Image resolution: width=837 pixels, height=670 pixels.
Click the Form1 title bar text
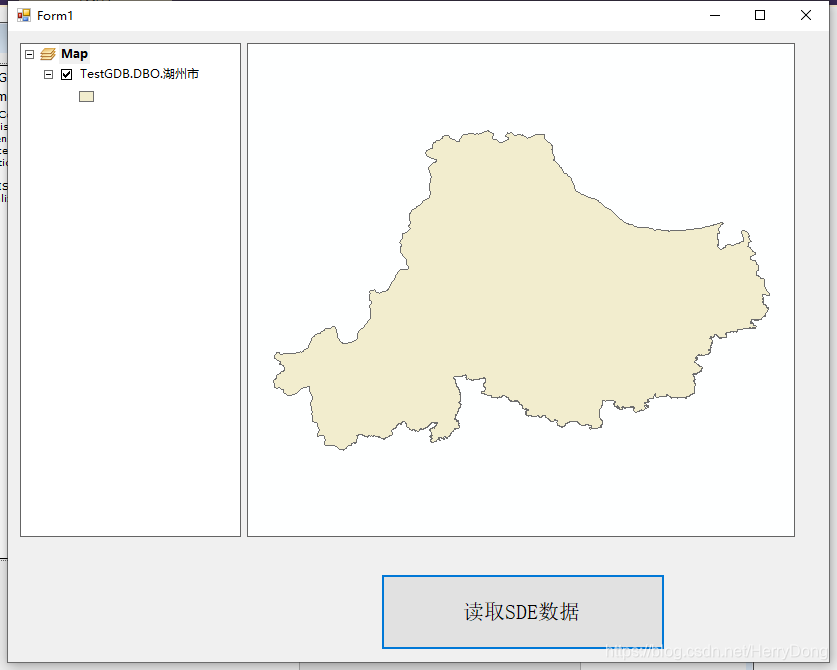click(54, 15)
